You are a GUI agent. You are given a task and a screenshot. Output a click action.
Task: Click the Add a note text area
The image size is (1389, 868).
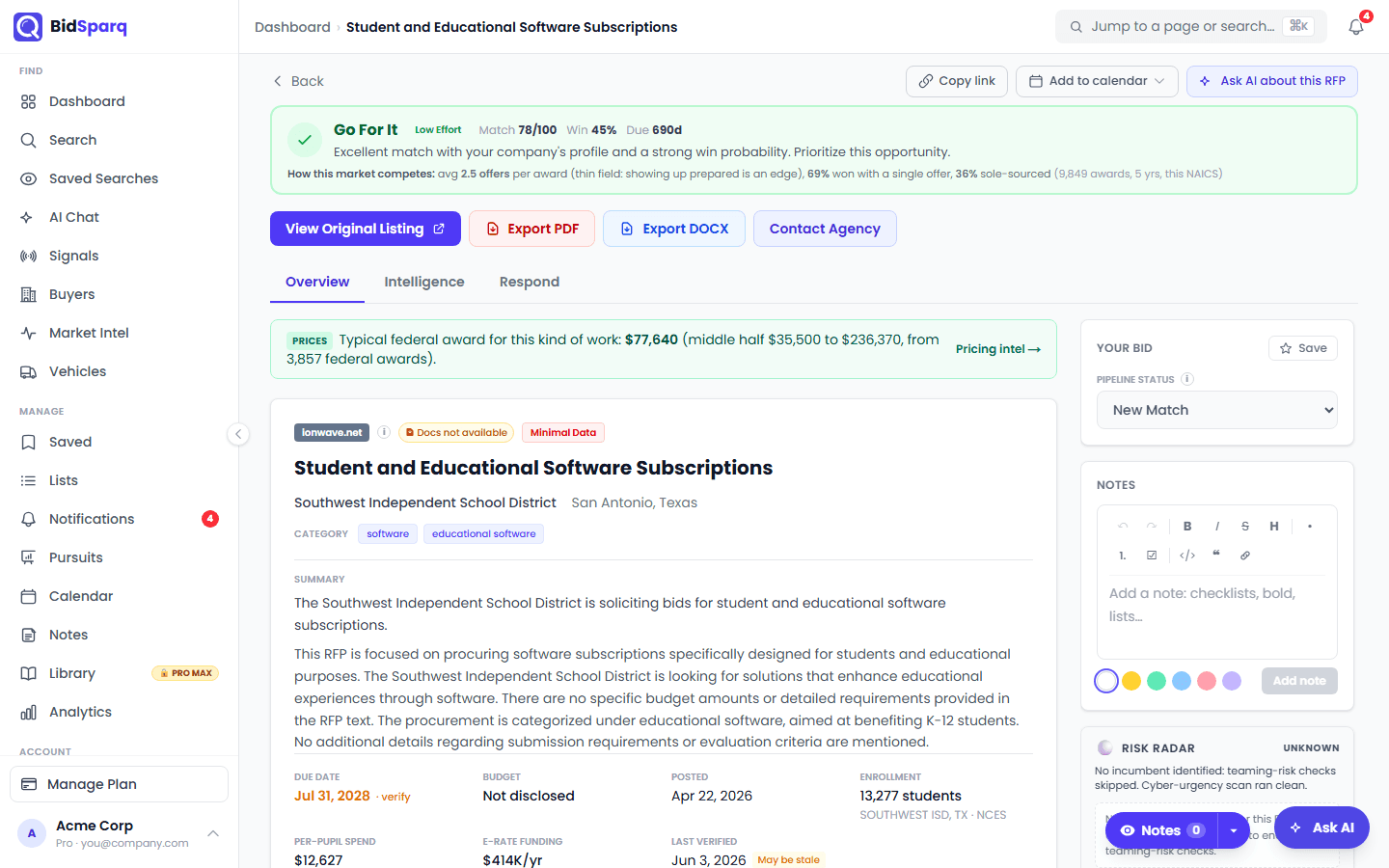[x=1217, y=617]
